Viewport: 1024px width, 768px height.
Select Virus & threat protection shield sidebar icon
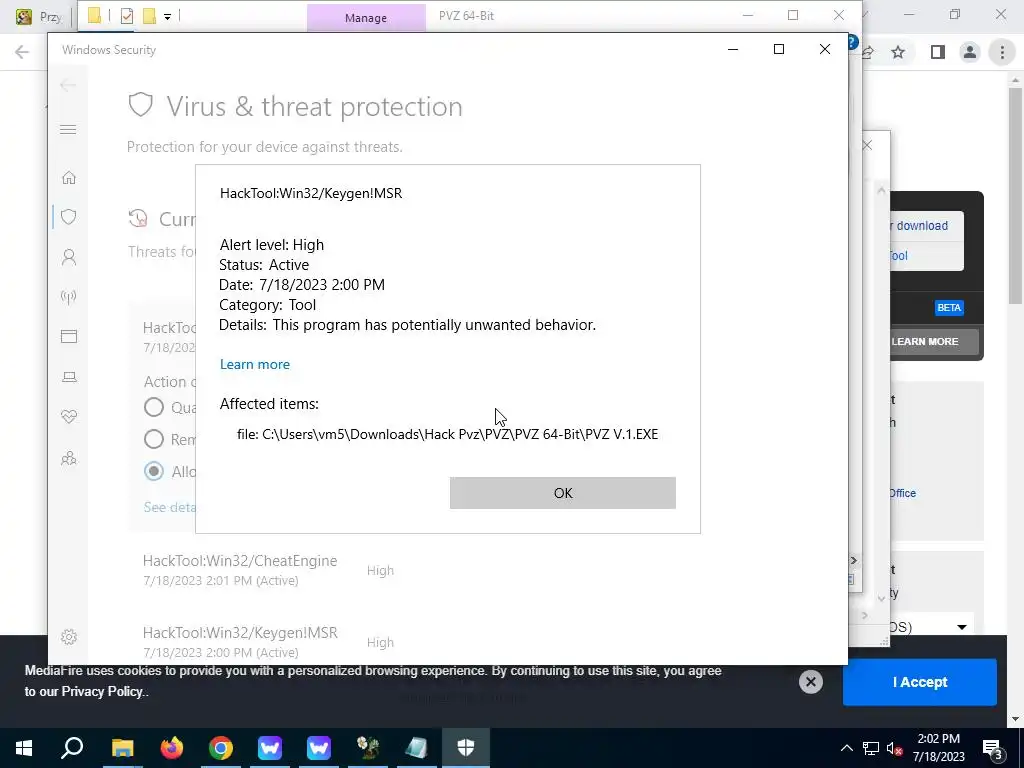pyautogui.click(x=69, y=217)
